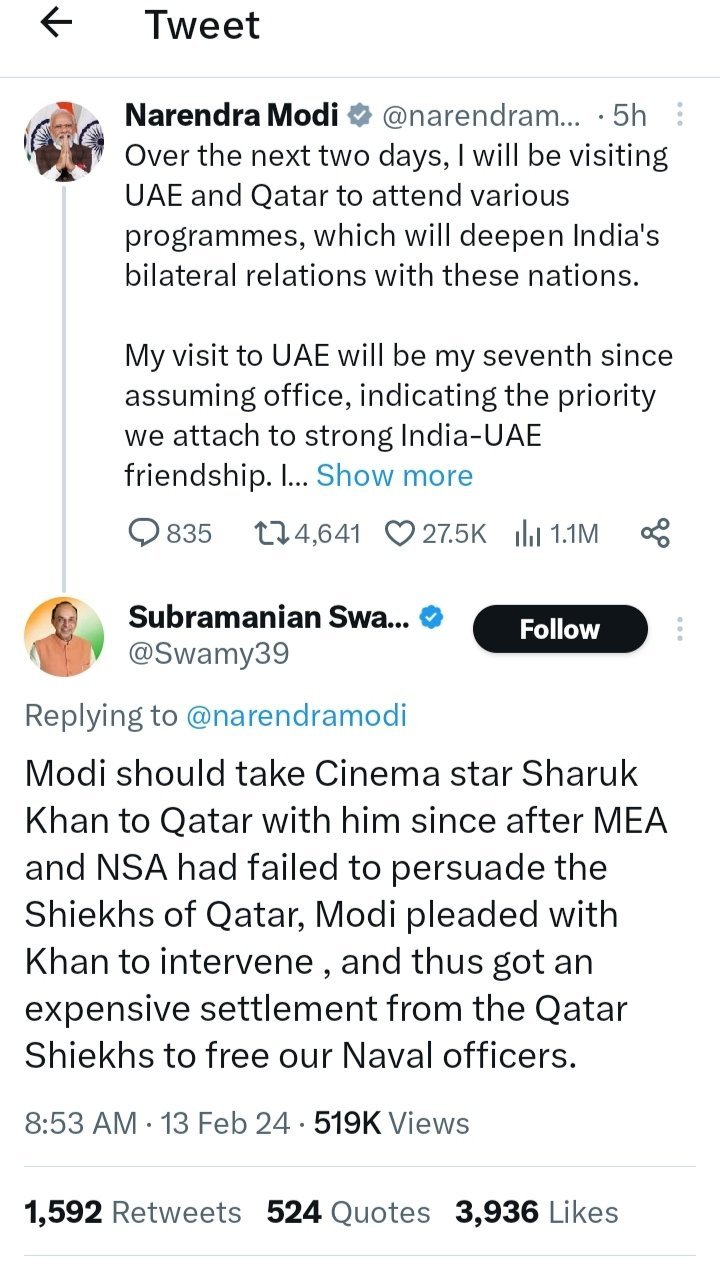The image size is (720, 1264).
Task: Like Modi's tweet with heart icon
Action: tap(400, 534)
